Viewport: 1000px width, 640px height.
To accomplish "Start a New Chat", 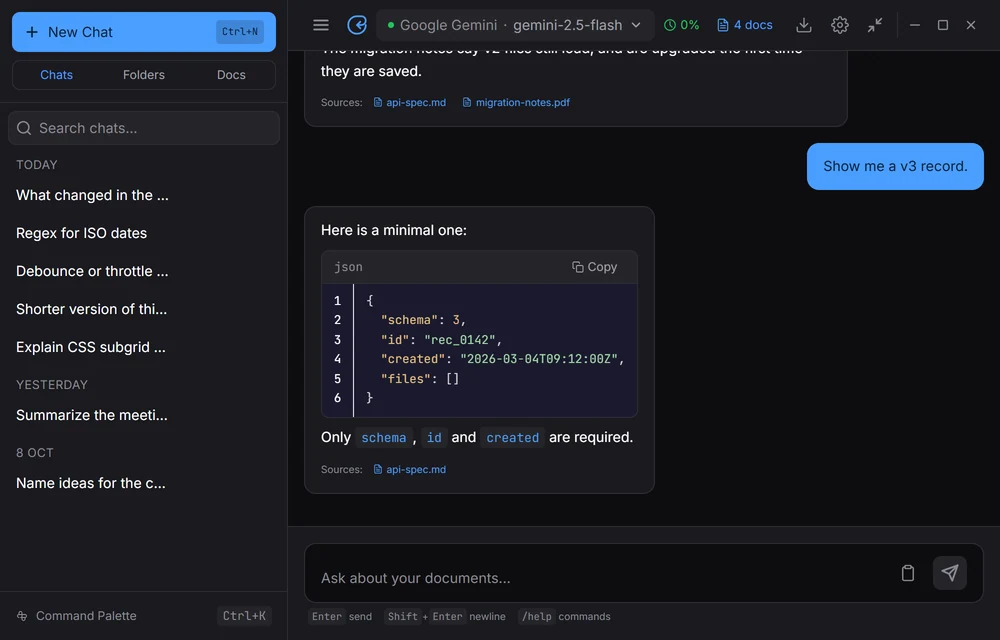I will (143, 32).
